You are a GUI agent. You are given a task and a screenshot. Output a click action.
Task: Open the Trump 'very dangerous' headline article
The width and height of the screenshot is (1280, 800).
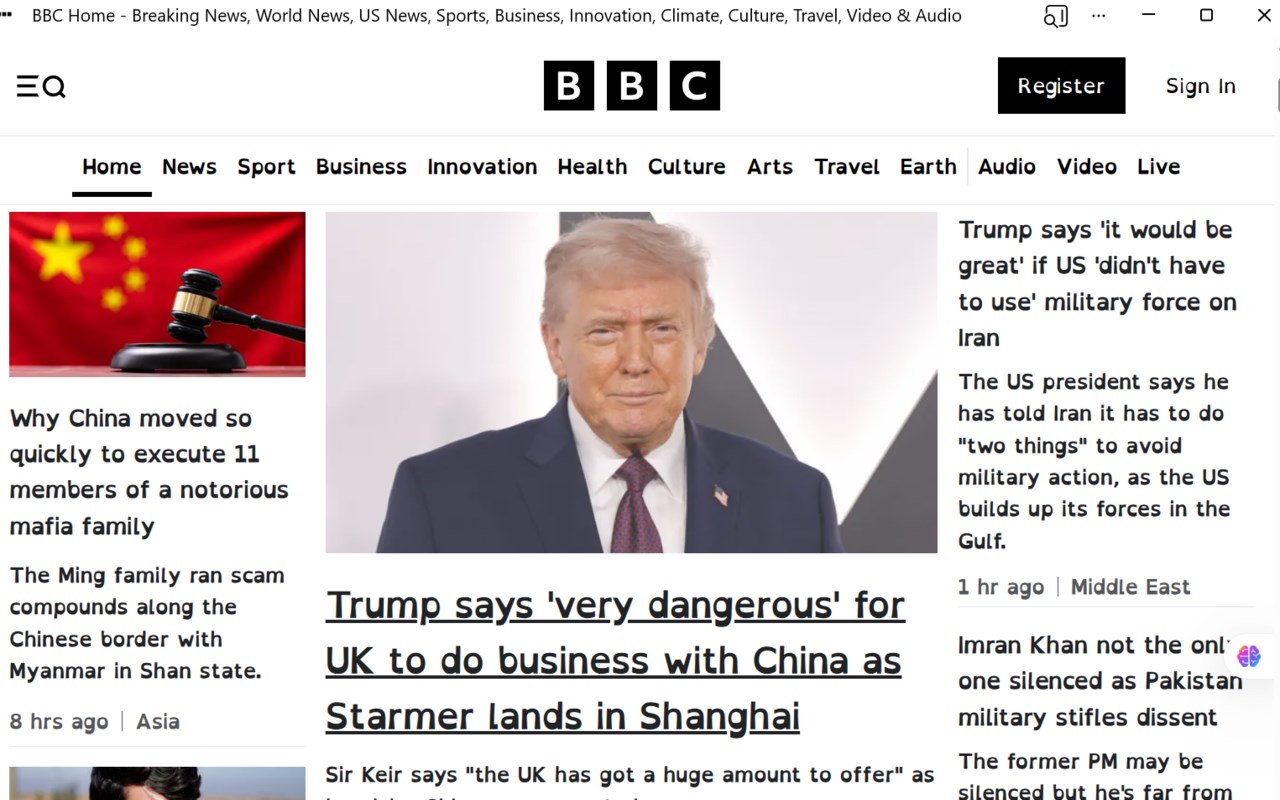coord(615,661)
